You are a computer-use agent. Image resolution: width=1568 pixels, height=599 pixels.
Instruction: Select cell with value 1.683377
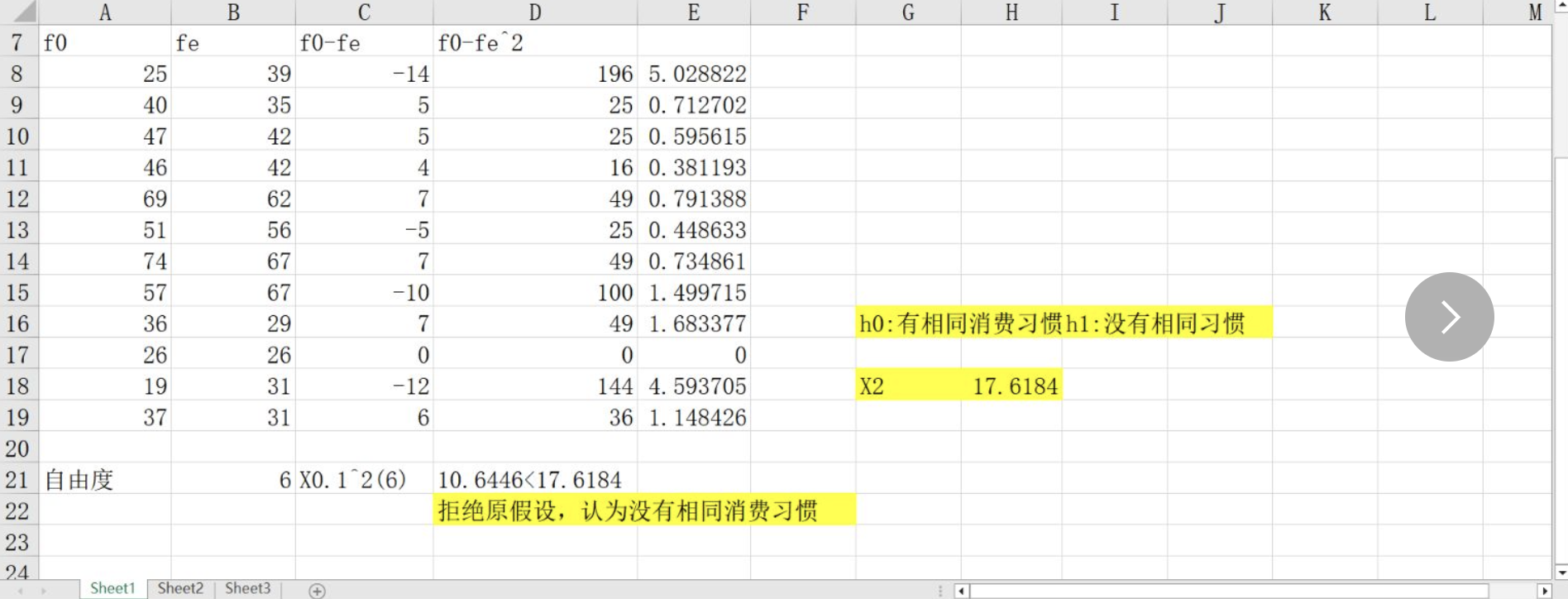pos(694,323)
